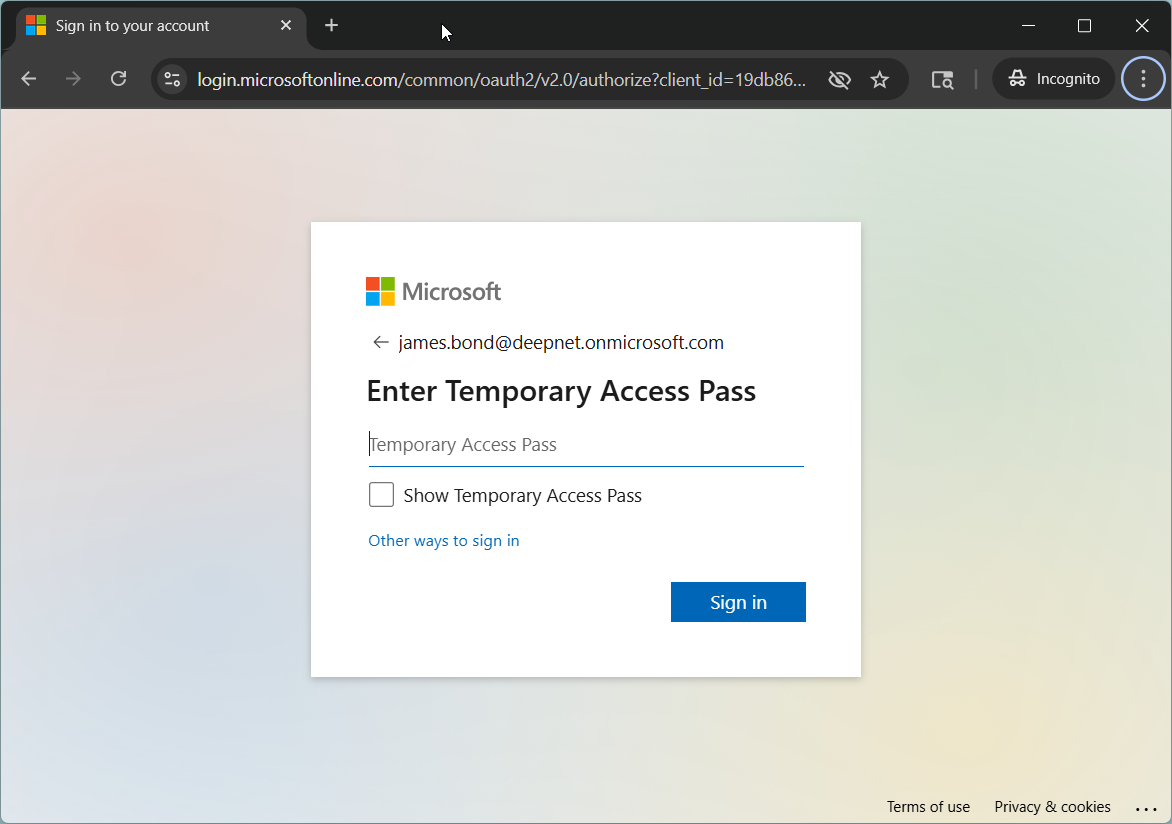Bookmark this page with the star icon
The height and width of the screenshot is (824, 1172).
pyautogui.click(x=880, y=79)
